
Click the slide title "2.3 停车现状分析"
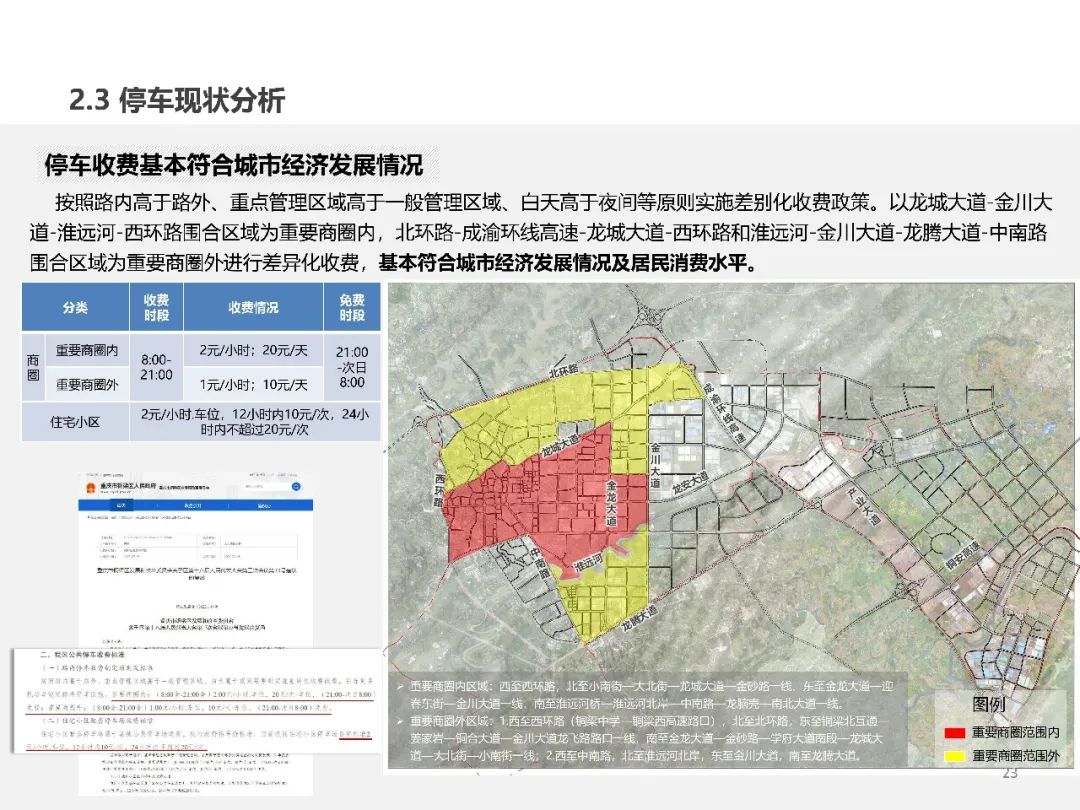(x=177, y=101)
